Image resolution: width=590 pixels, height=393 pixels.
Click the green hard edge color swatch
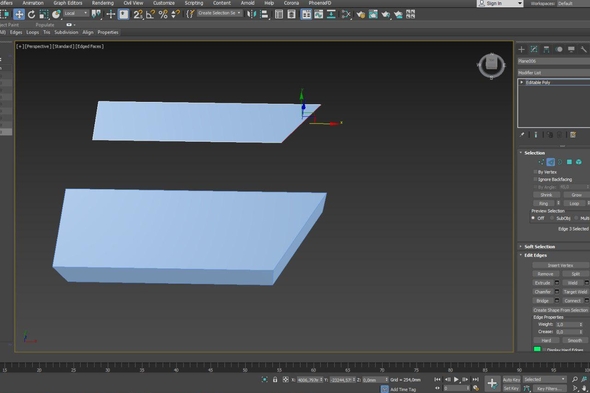tap(537, 349)
